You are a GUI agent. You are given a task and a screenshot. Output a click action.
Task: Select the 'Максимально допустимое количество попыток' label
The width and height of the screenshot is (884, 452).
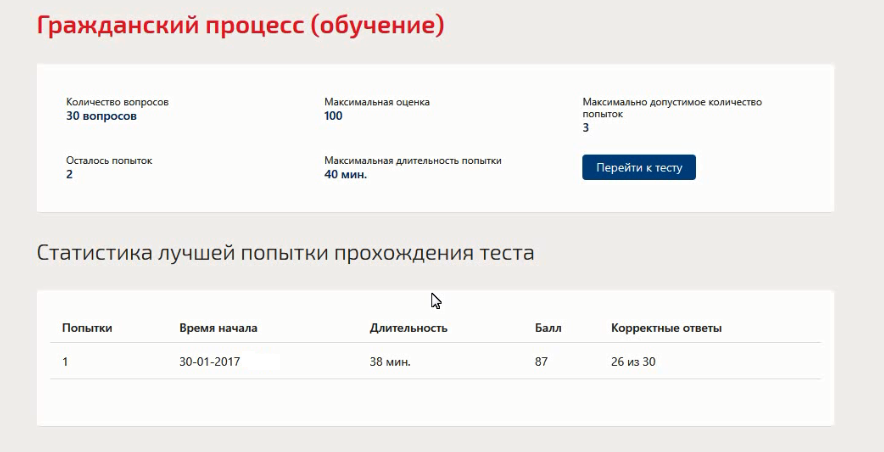(672, 108)
